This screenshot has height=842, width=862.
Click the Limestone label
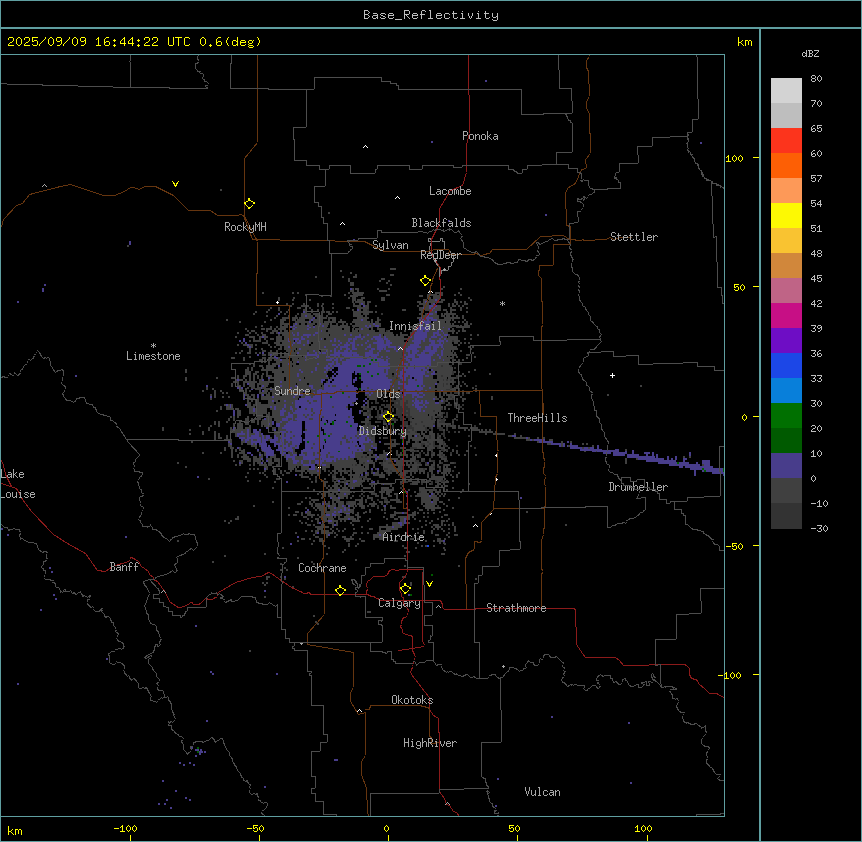(153, 356)
